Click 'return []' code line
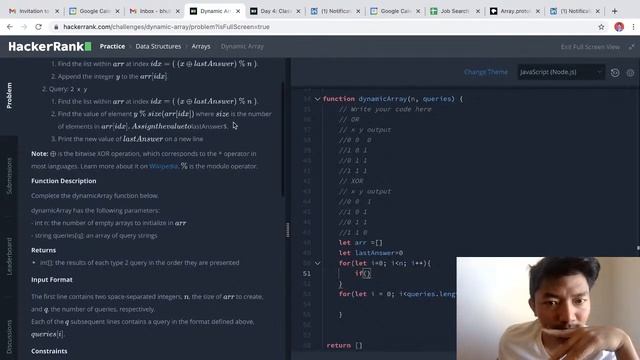The width and height of the screenshot is (640, 360). (x=344, y=345)
